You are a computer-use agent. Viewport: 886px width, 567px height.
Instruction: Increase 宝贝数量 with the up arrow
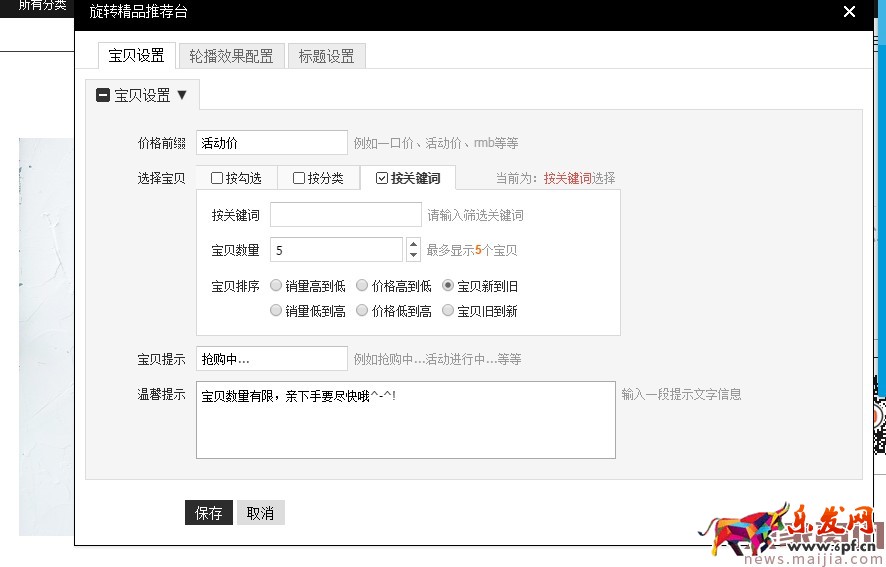414,244
